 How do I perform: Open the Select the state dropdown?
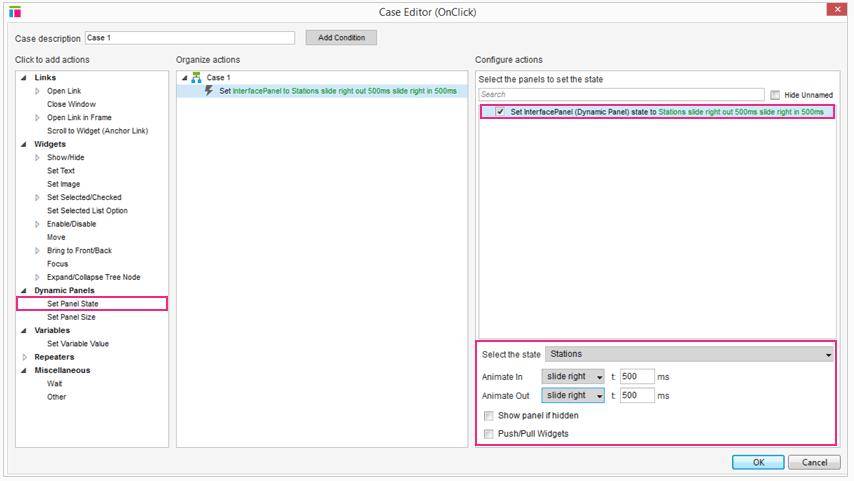(690, 354)
